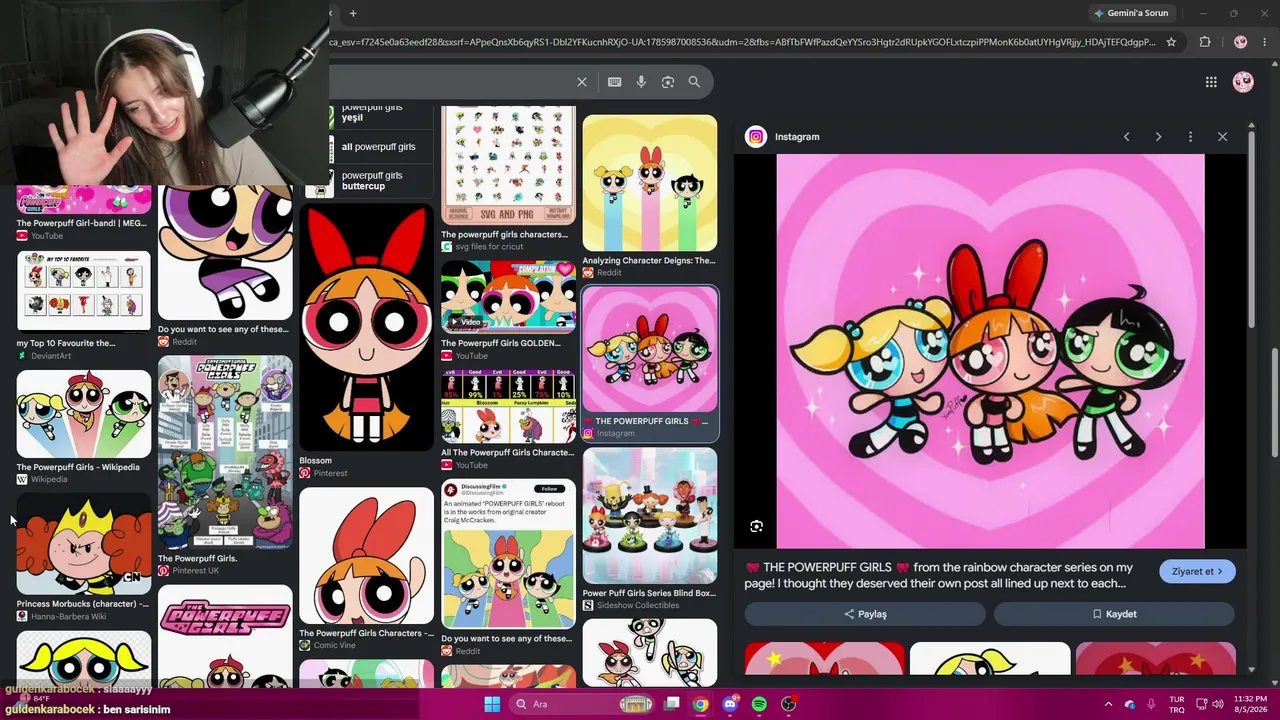Open the purple-eyed girl Reddit thumbnail
The width and height of the screenshot is (1280, 720).
225,252
